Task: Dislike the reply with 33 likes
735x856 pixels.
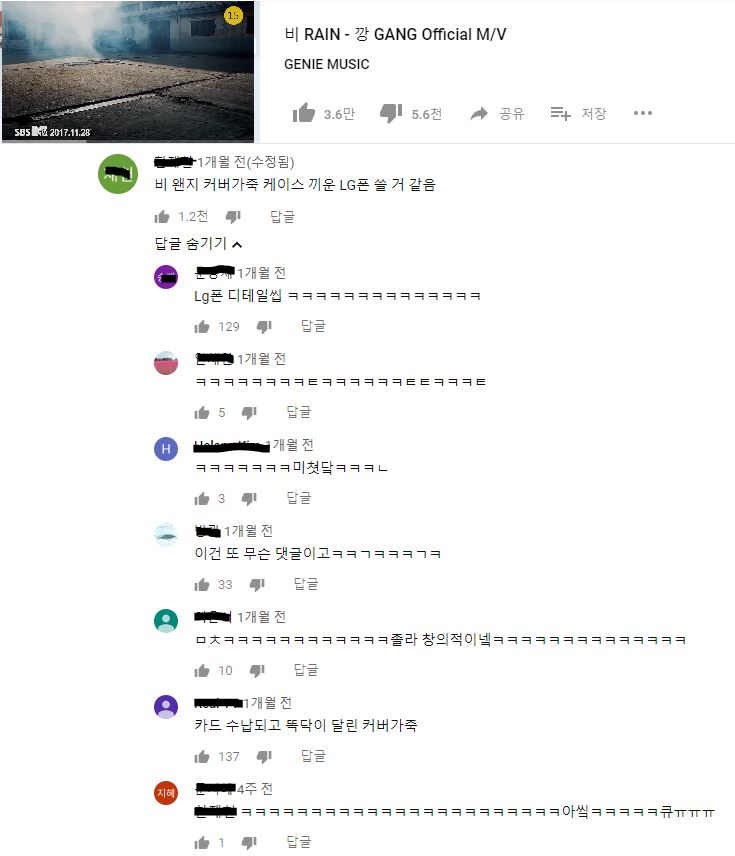Action: 257,585
